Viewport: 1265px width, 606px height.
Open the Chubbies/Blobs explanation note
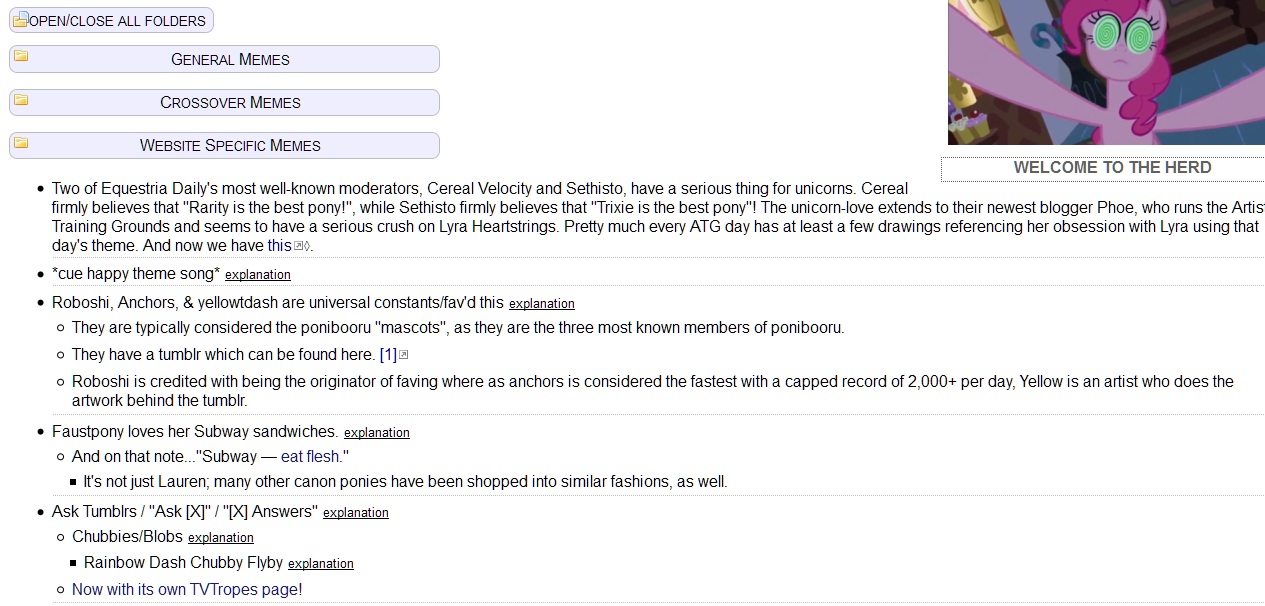point(220,538)
